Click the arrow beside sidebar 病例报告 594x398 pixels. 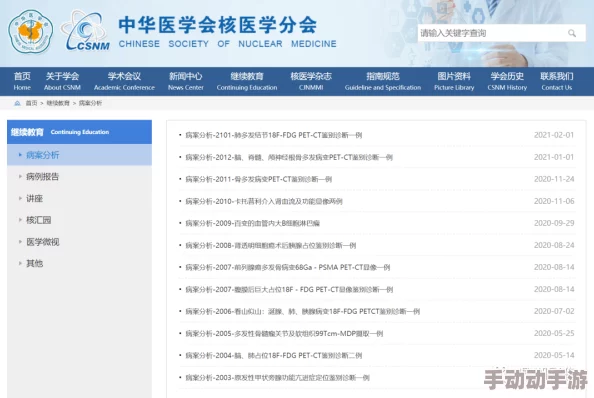(20, 176)
